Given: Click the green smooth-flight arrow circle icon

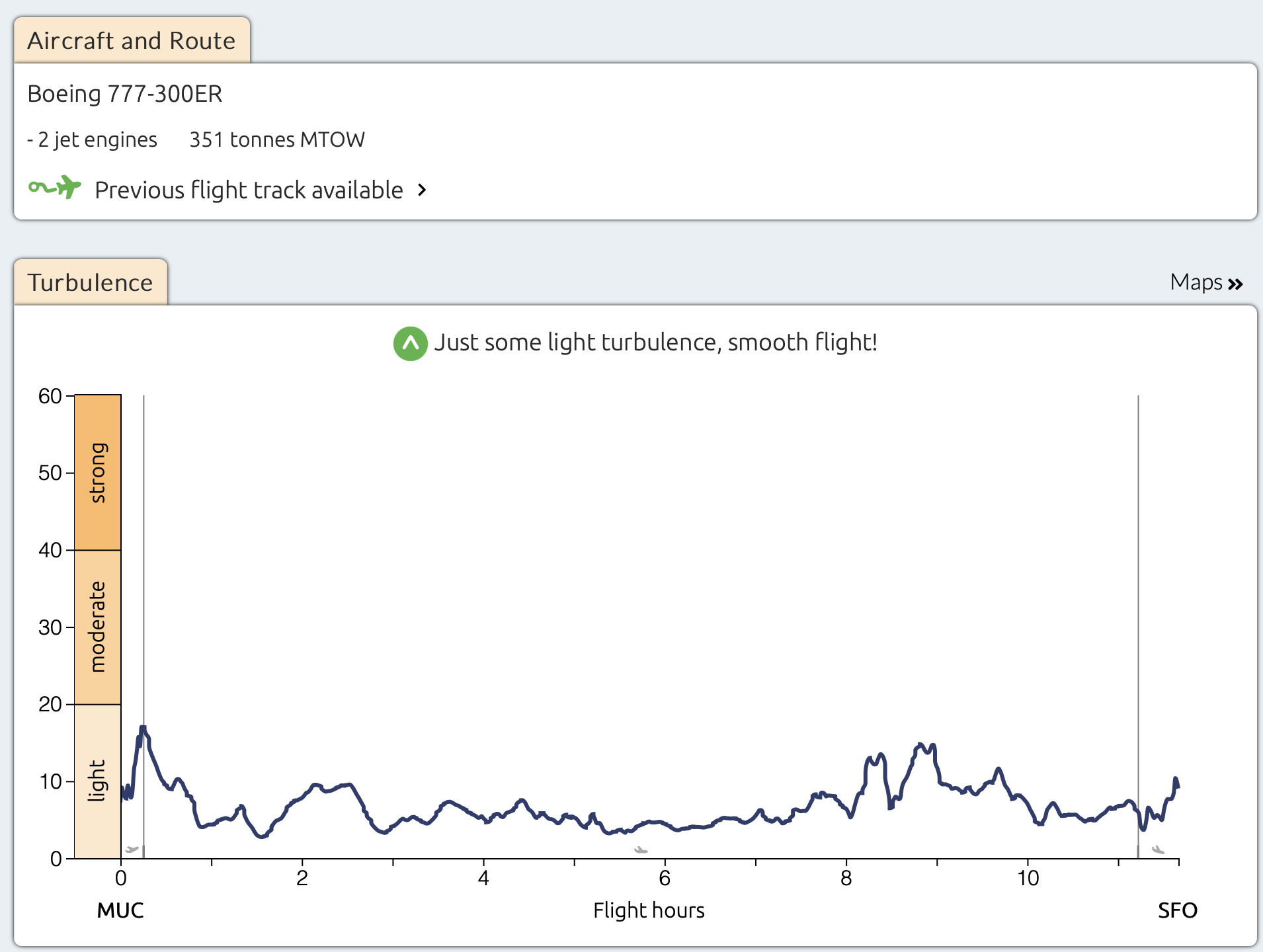Looking at the screenshot, I should [410, 343].
